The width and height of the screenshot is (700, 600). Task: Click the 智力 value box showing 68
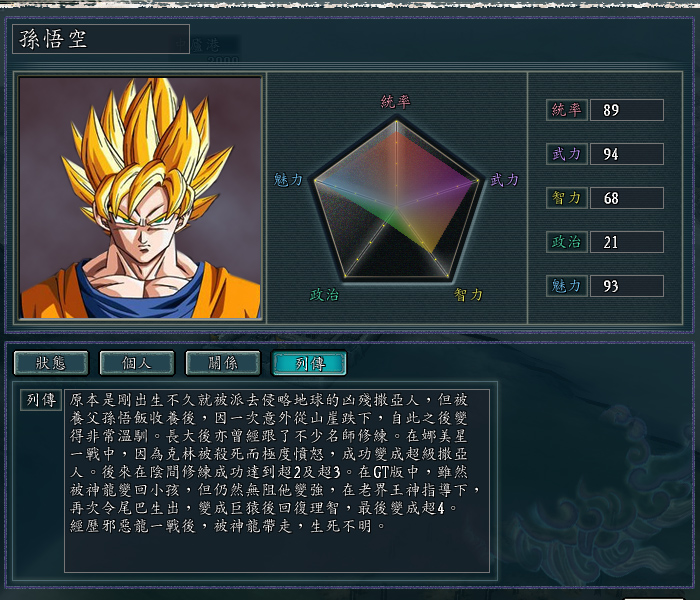627,198
